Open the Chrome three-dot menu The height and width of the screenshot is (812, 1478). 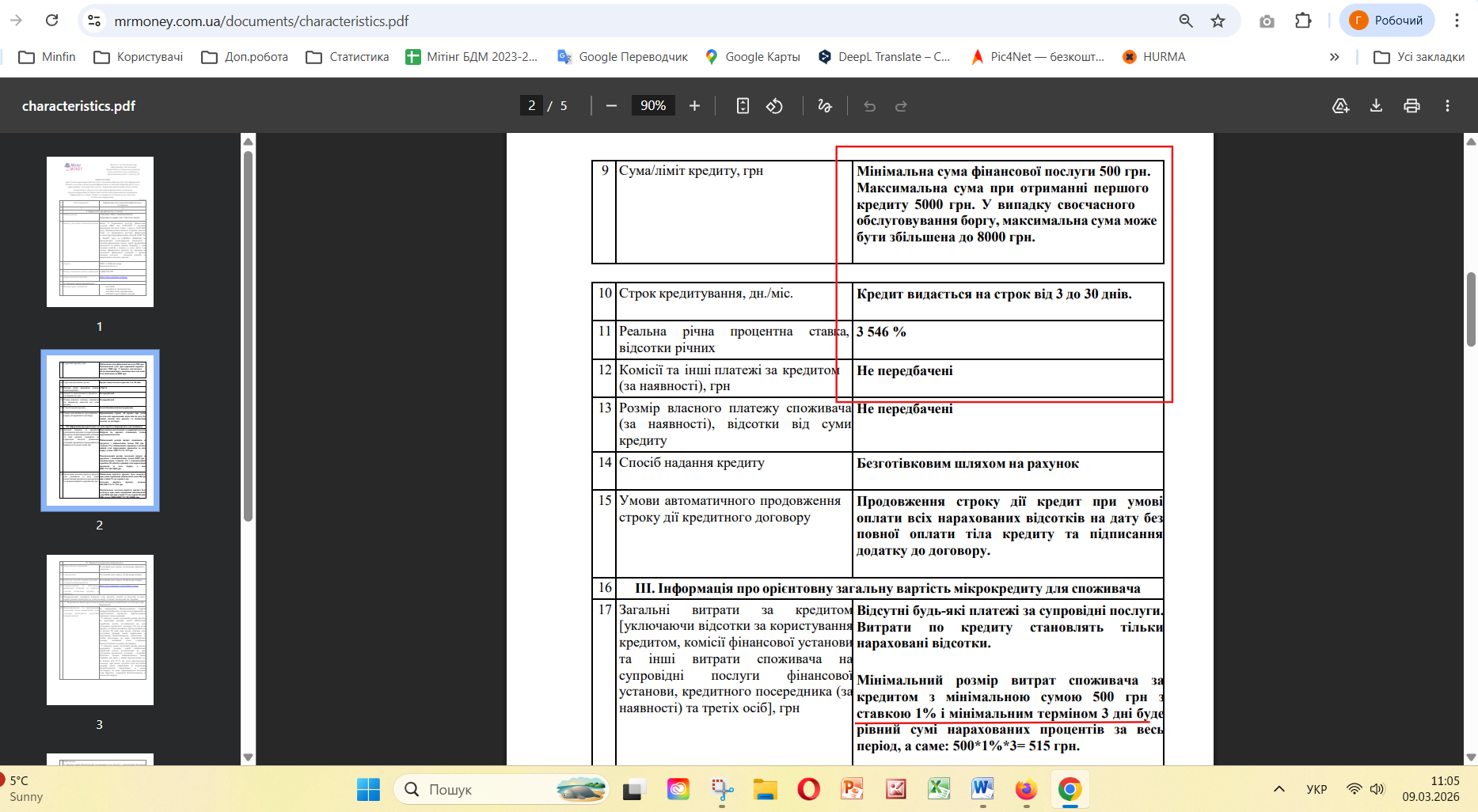click(1457, 21)
